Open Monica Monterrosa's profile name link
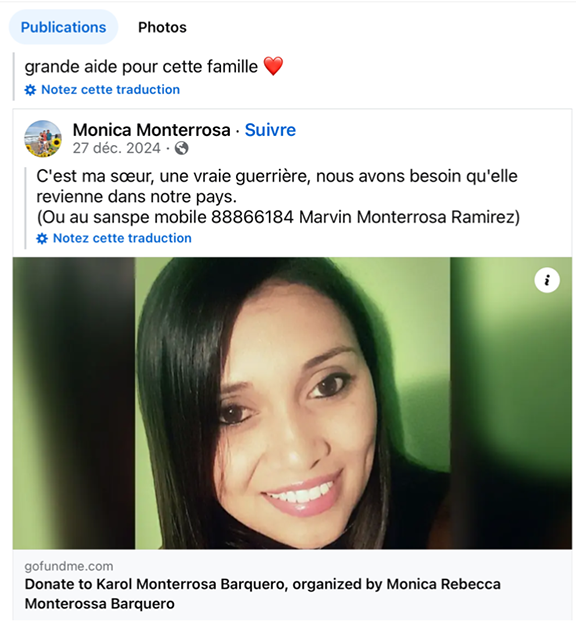 point(152,130)
